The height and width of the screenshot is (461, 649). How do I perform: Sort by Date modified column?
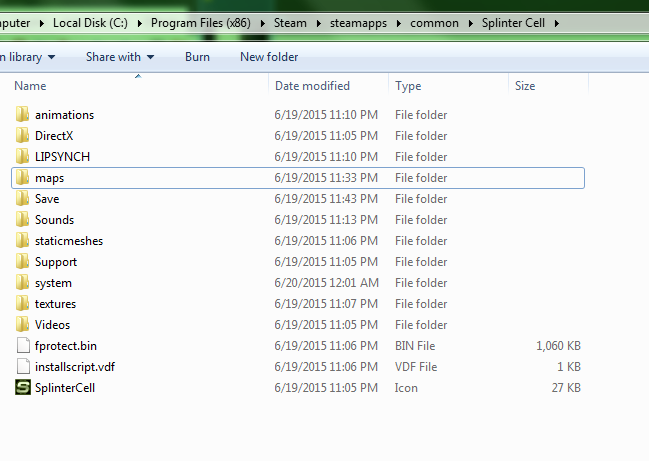(x=312, y=86)
